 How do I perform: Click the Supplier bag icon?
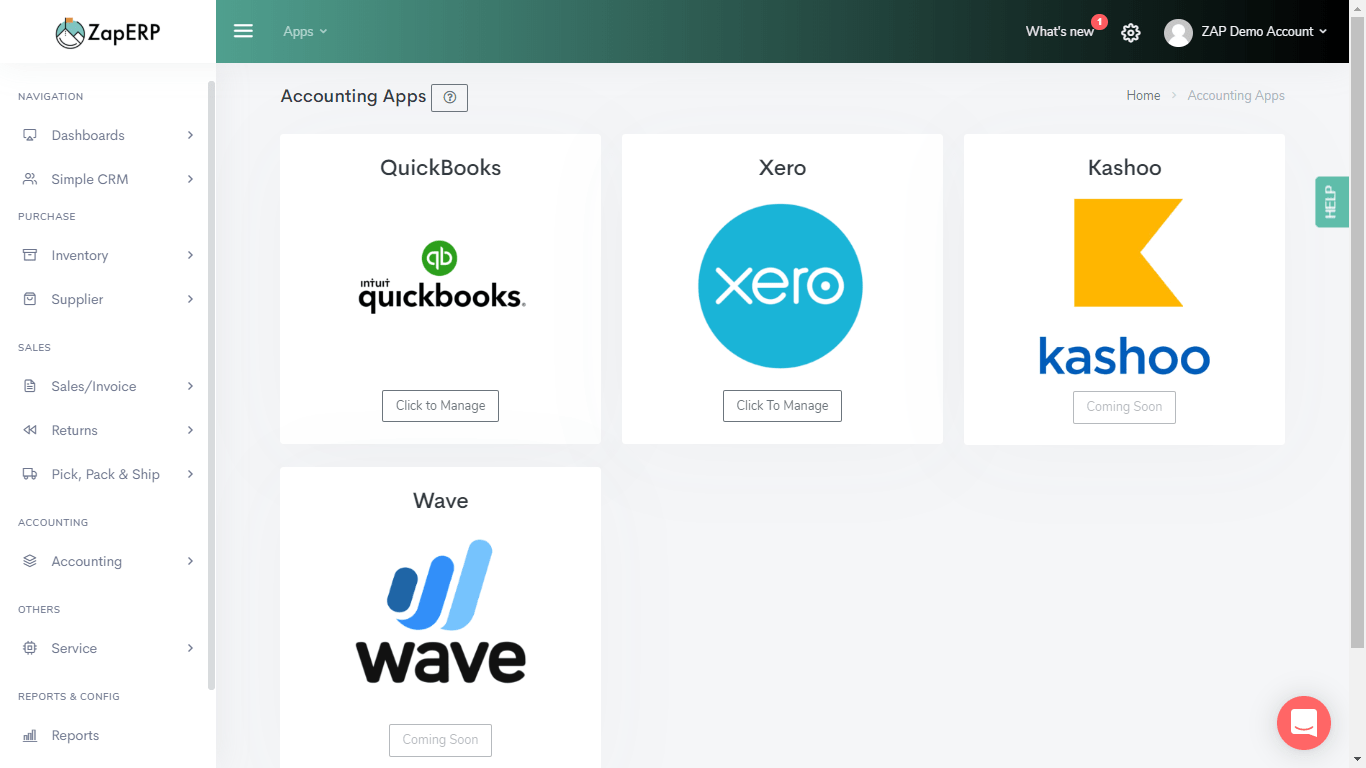click(30, 299)
